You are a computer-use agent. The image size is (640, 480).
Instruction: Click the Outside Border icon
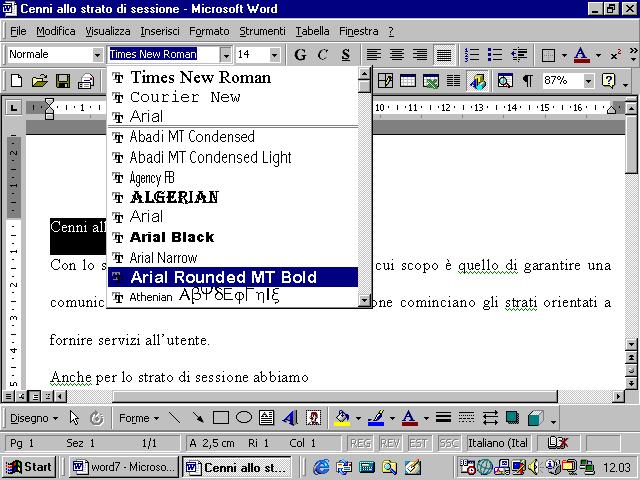548,54
